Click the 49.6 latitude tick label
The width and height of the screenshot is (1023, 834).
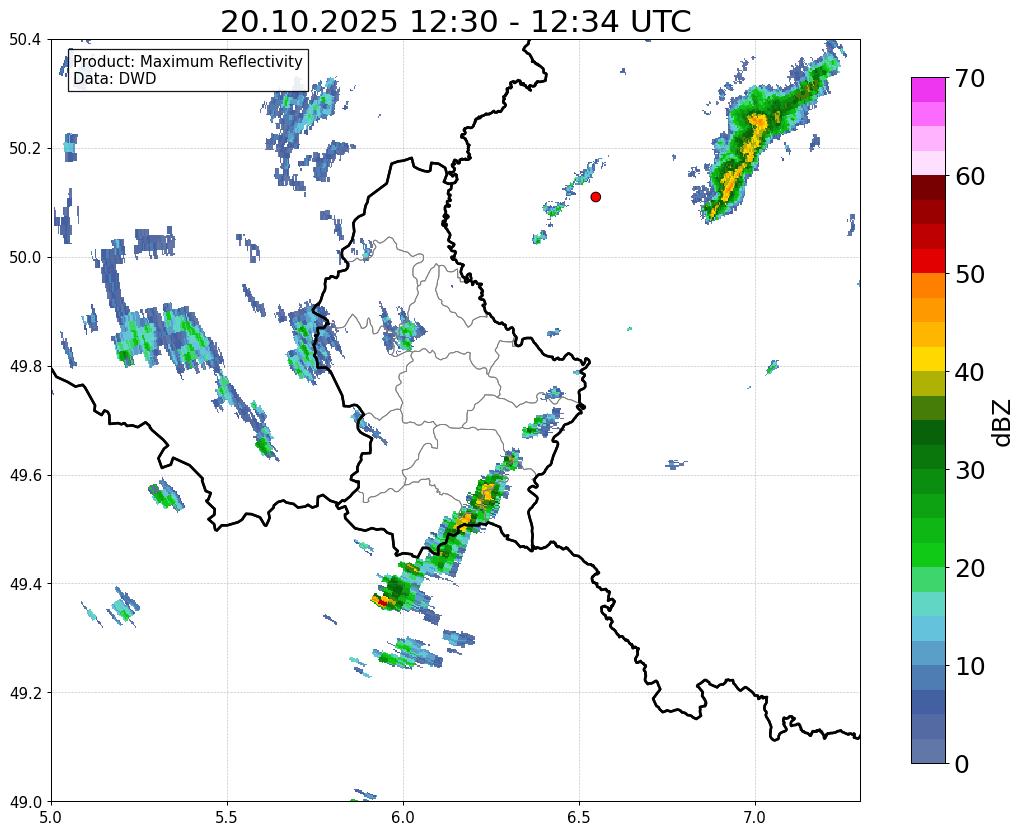pos(25,475)
